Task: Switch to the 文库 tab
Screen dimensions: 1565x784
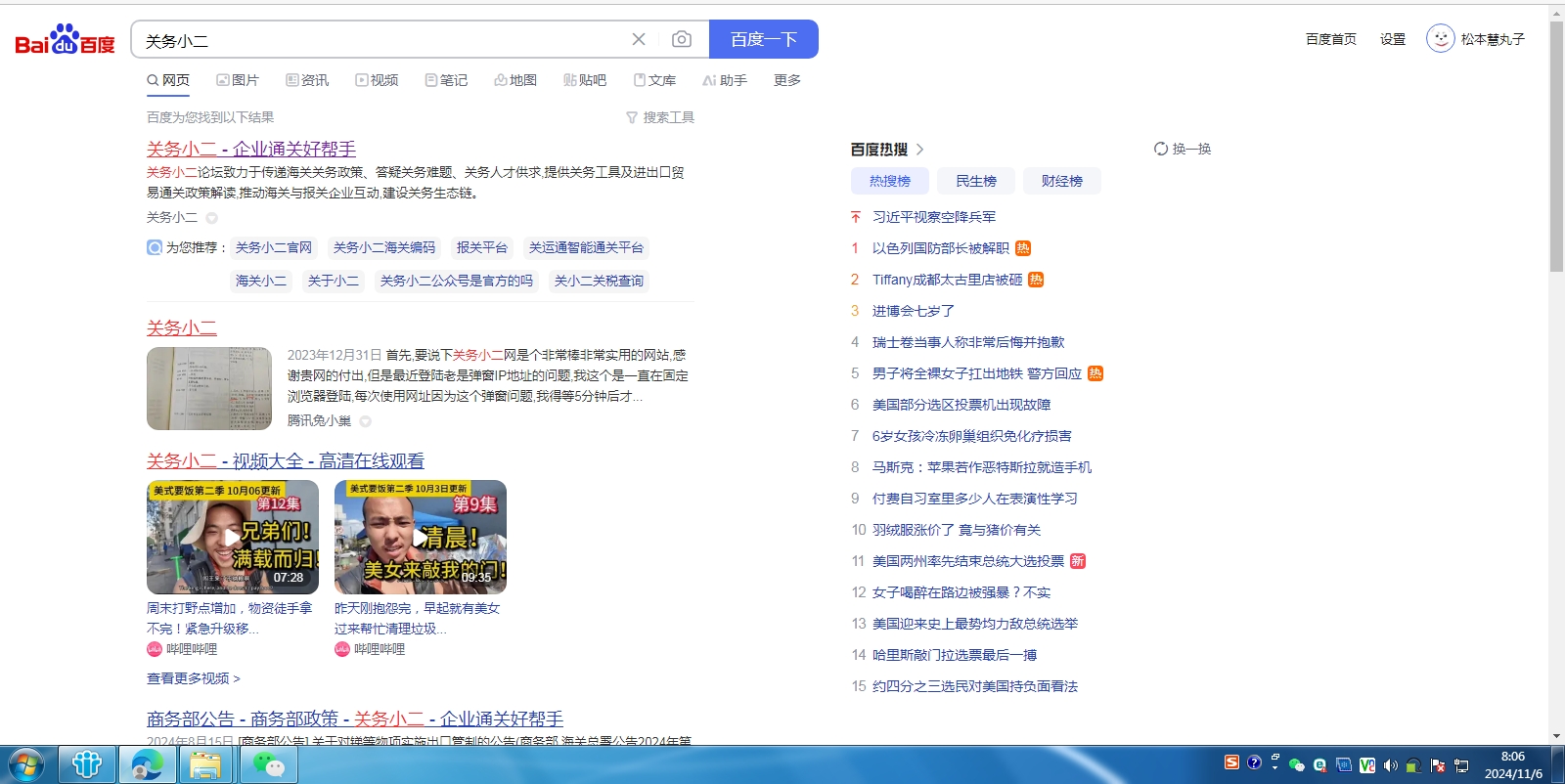Action: coord(654,80)
